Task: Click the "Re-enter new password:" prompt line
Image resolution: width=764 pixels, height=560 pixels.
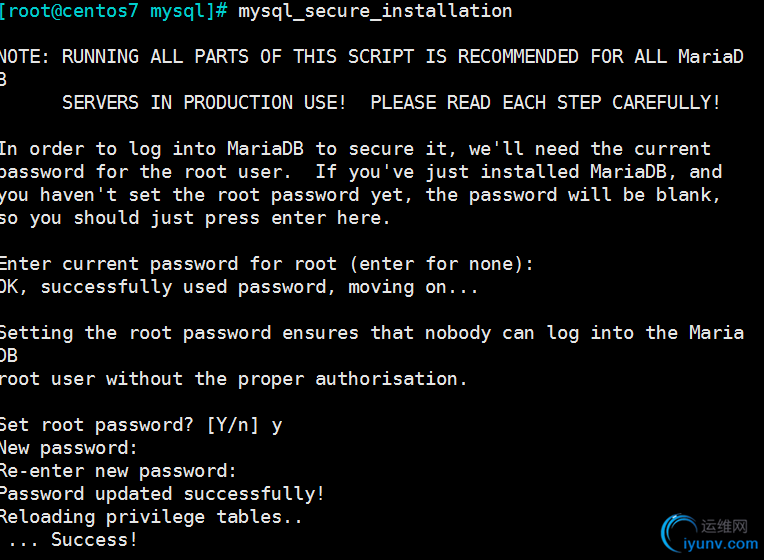Action: tap(118, 471)
